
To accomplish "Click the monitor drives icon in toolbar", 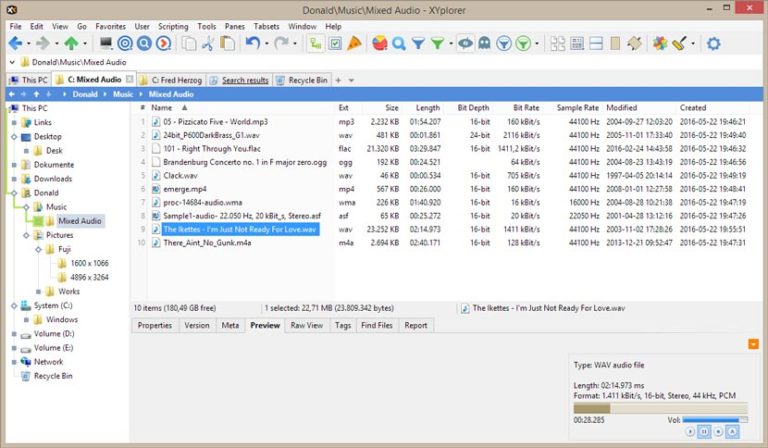I will [x=106, y=44].
